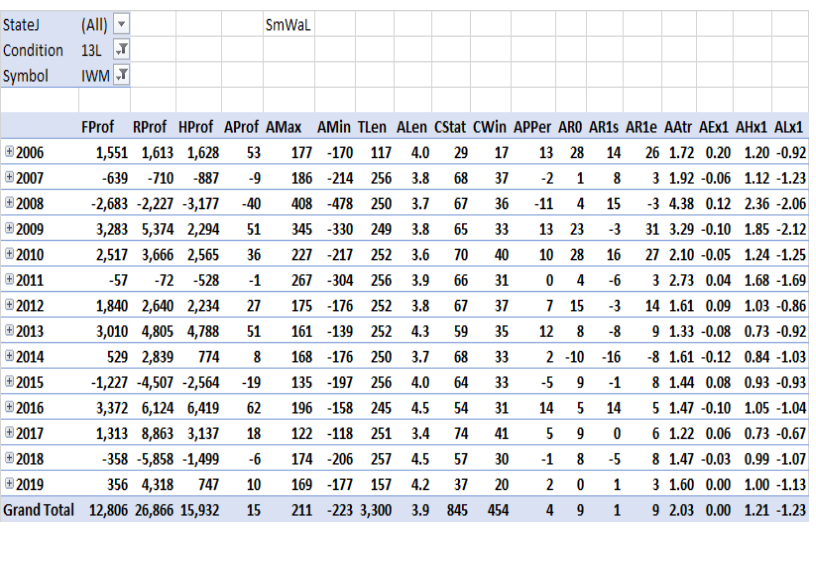The image size is (816, 564).
Task: Expand the 2018 row
Action: click(x=9, y=458)
